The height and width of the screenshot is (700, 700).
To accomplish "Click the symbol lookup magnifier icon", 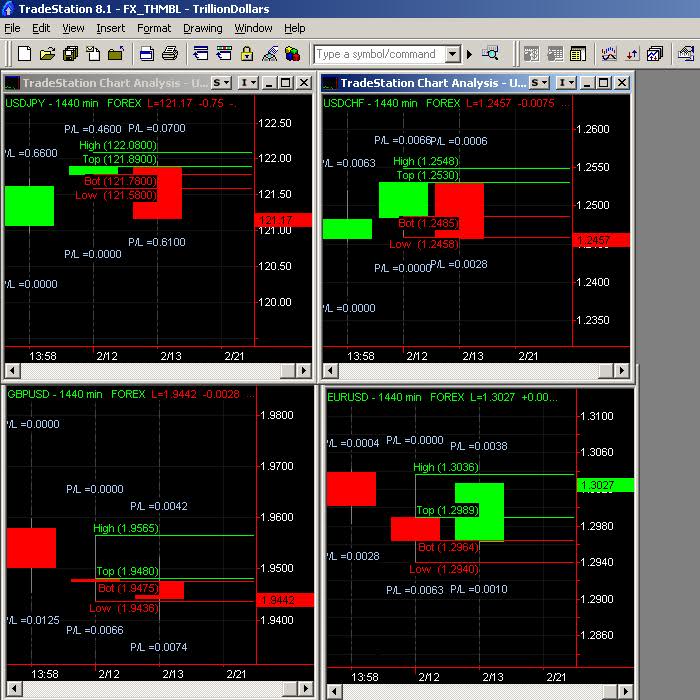I will pyautogui.click(x=490, y=54).
